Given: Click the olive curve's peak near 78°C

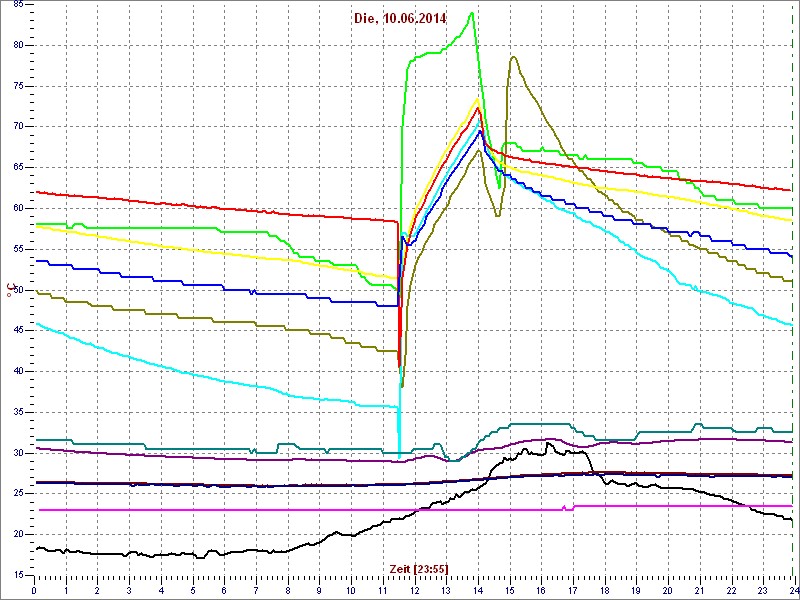Looking at the screenshot, I should coord(513,57).
